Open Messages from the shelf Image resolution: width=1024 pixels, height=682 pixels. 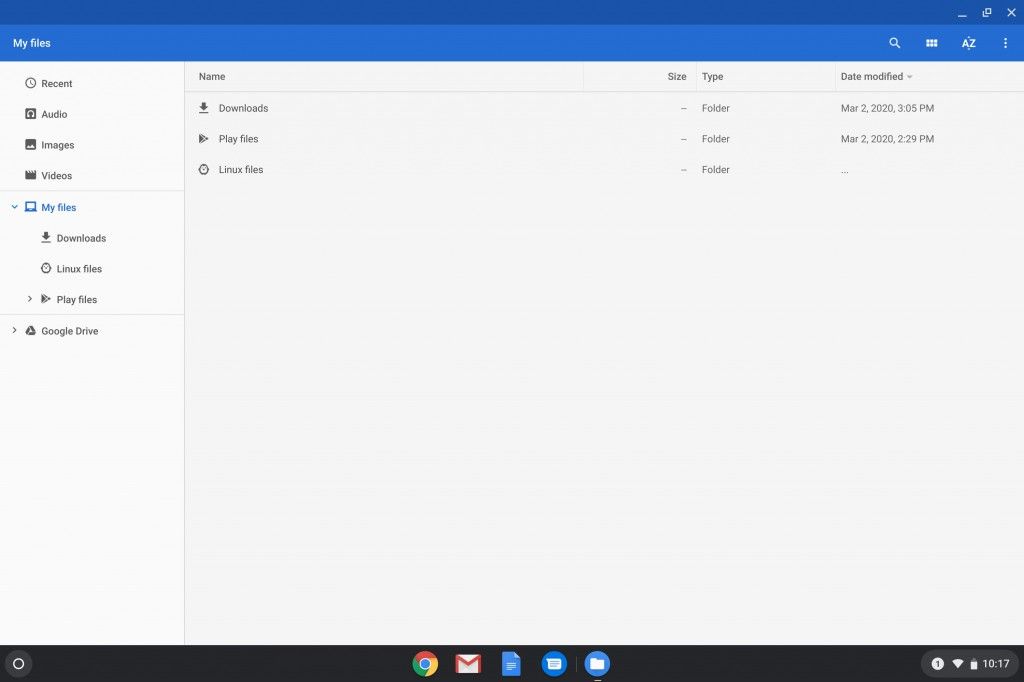[553, 663]
